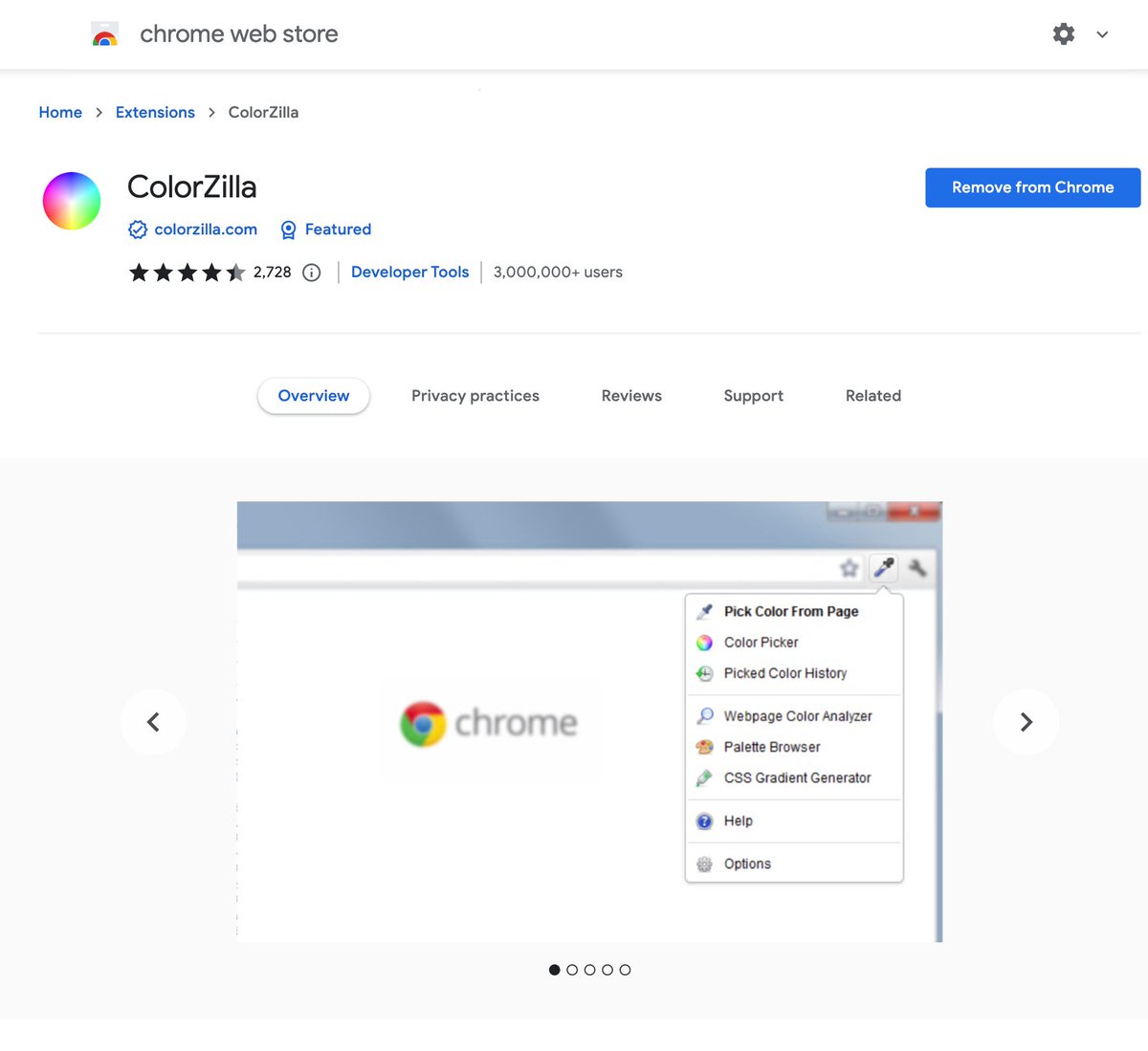Click the ColorZilla color wheel logo
Image resolution: width=1148 pixels, height=1051 pixels.
click(72, 201)
